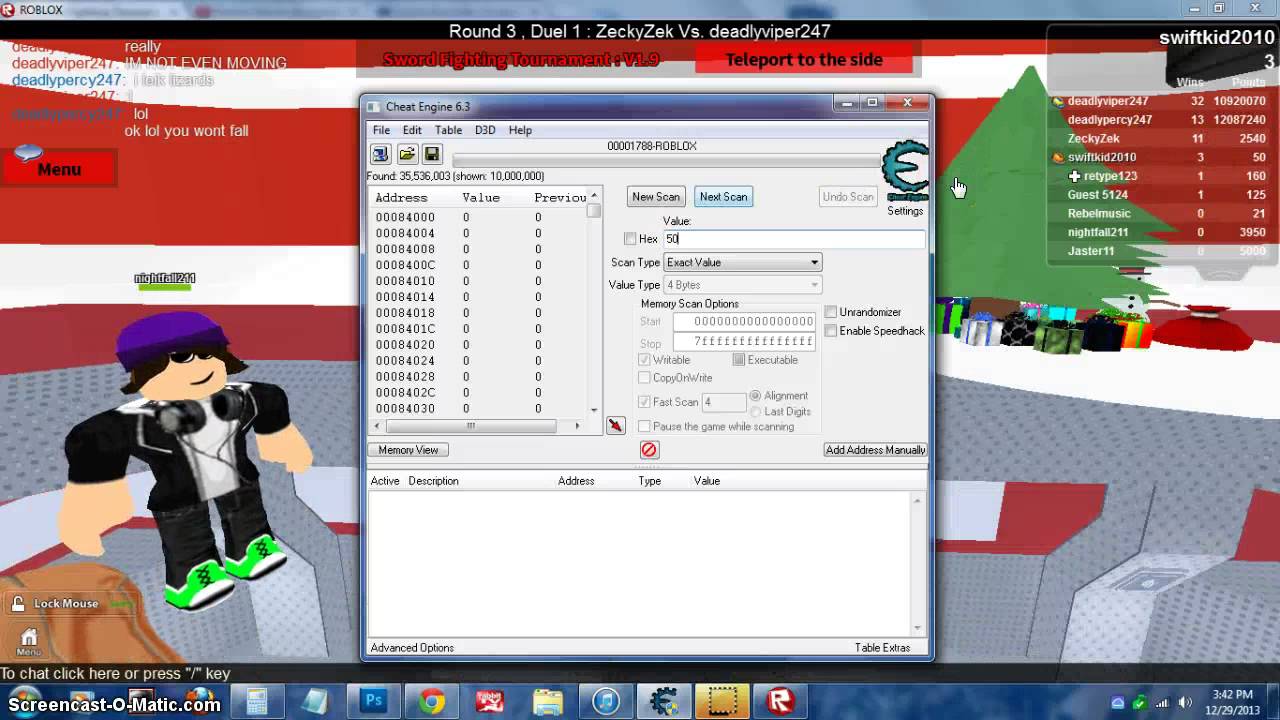Open the process list computer icon
Viewport: 1280px width, 720px height.
[x=380, y=154]
